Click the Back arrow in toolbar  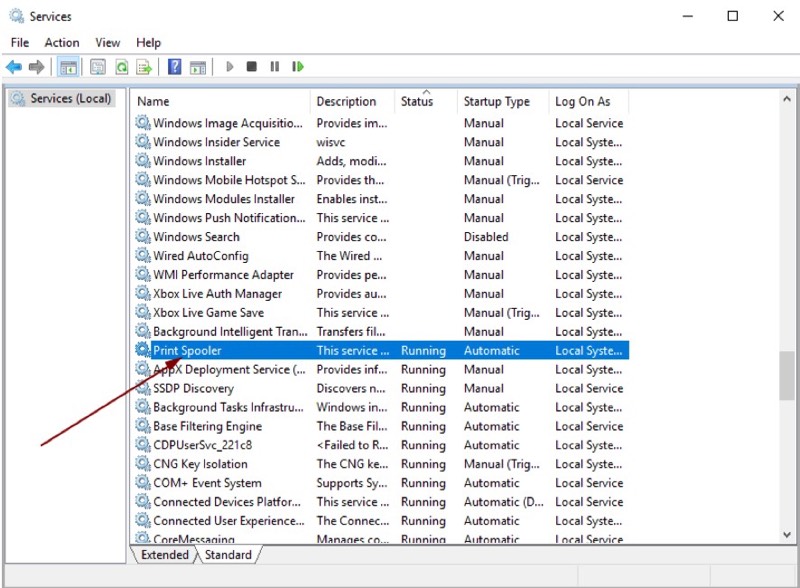click(x=13, y=67)
